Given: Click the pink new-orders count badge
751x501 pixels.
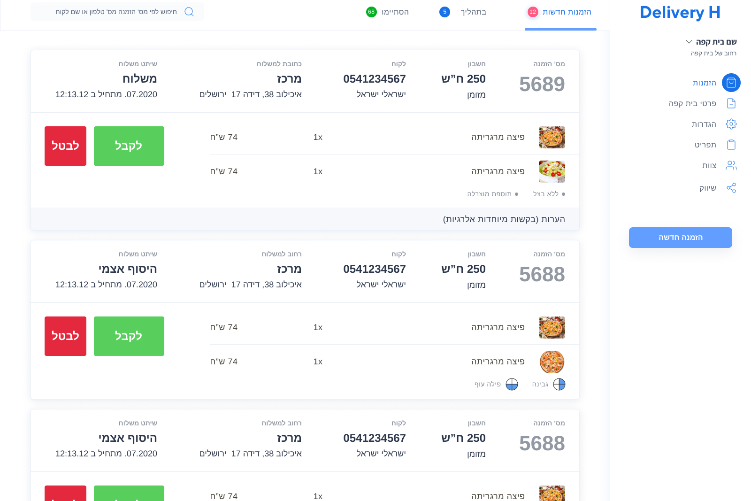Looking at the screenshot, I should point(533,12).
